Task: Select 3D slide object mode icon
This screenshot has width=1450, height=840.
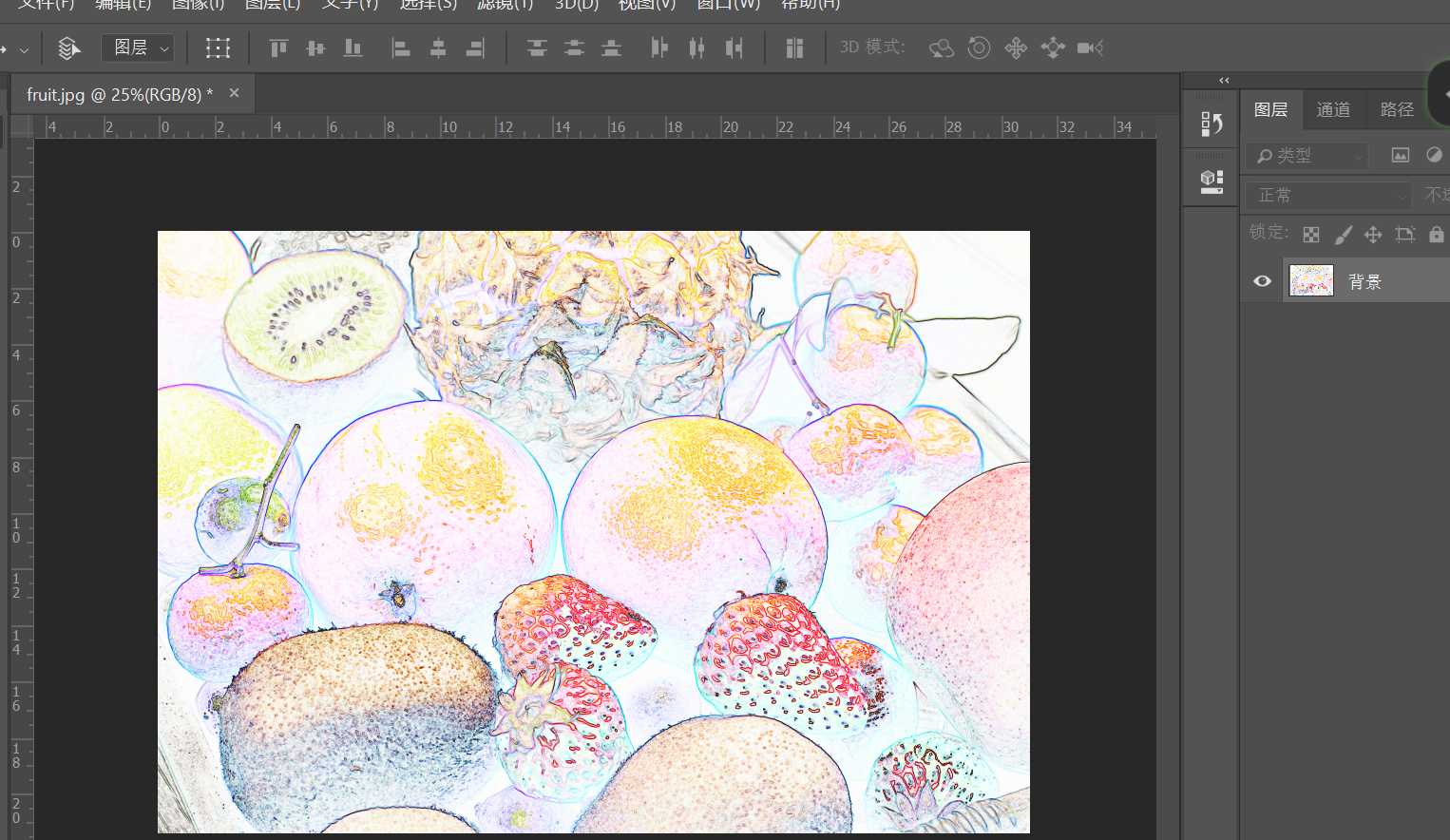Action: click(x=1053, y=48)
